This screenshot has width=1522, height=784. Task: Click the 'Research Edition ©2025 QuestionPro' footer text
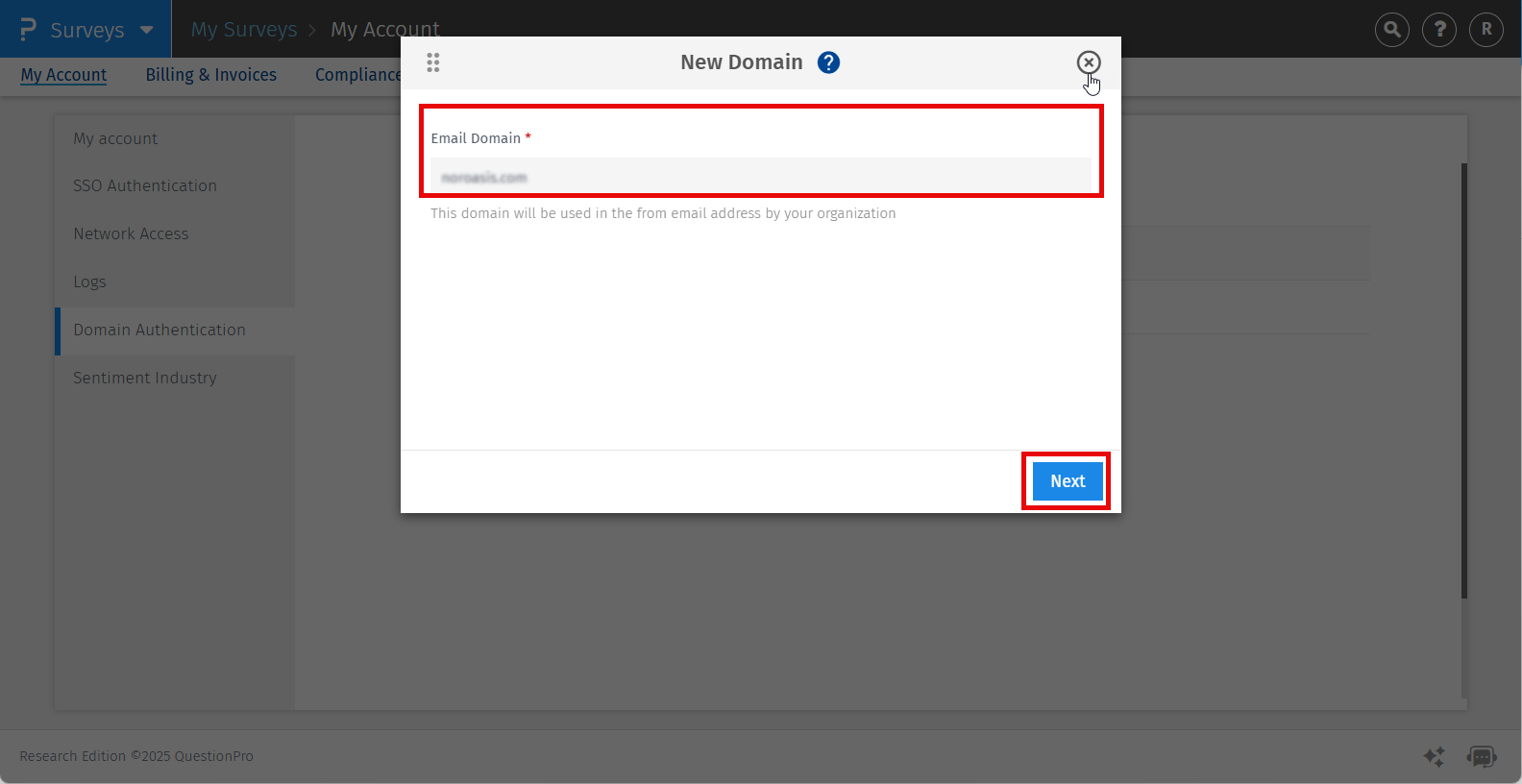tap(136, 756)
